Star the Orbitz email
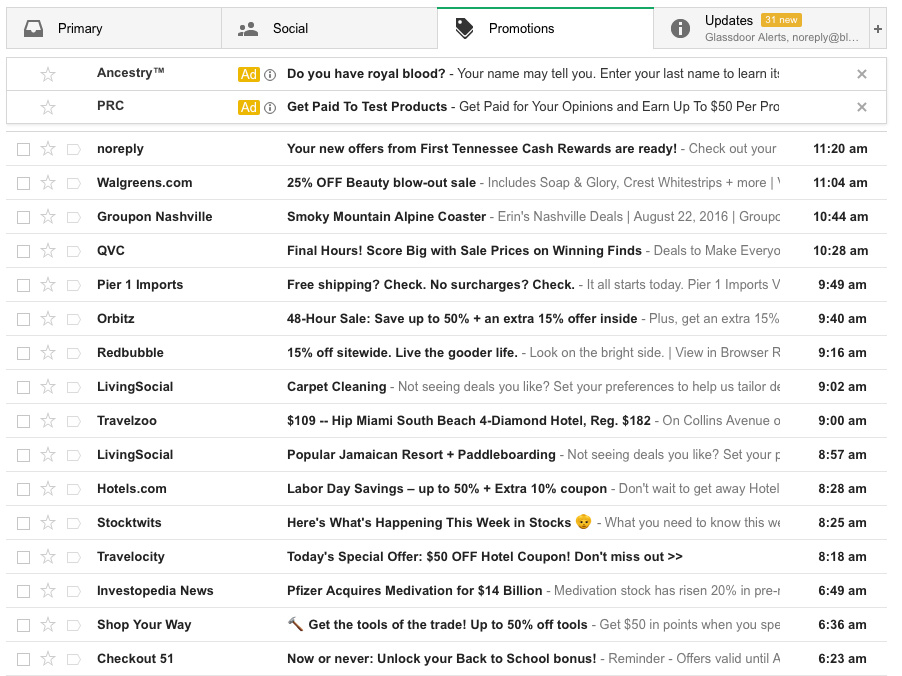Viewport: 902px width, 676px height. [x=48, y=319]
